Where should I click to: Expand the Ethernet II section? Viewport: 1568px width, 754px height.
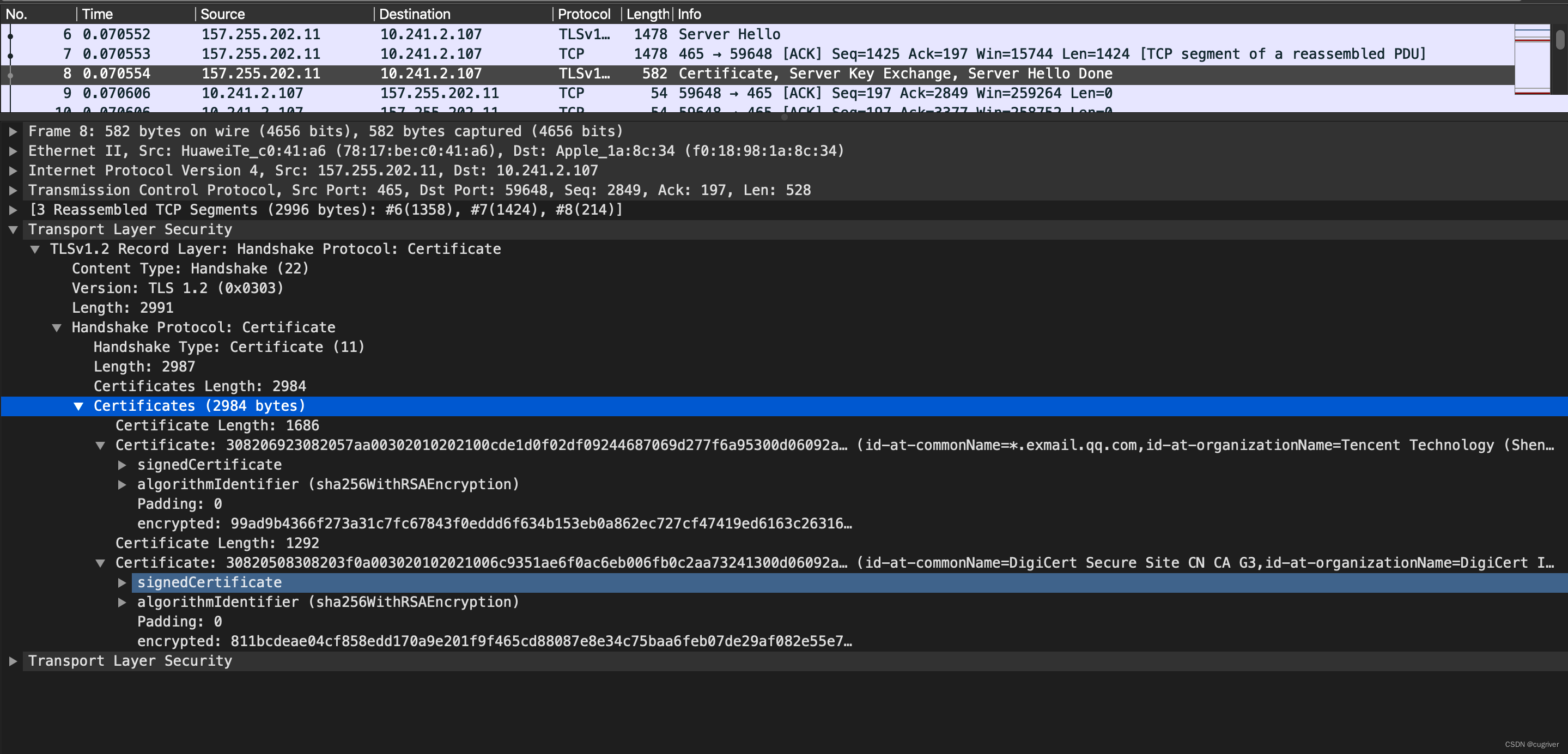(13, 151)
